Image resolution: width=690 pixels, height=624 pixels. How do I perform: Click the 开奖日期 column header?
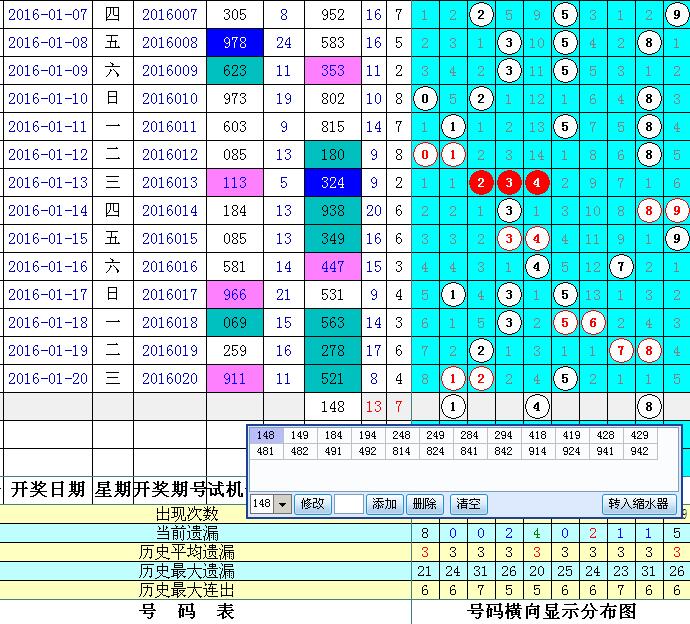(x=48, y=489)
